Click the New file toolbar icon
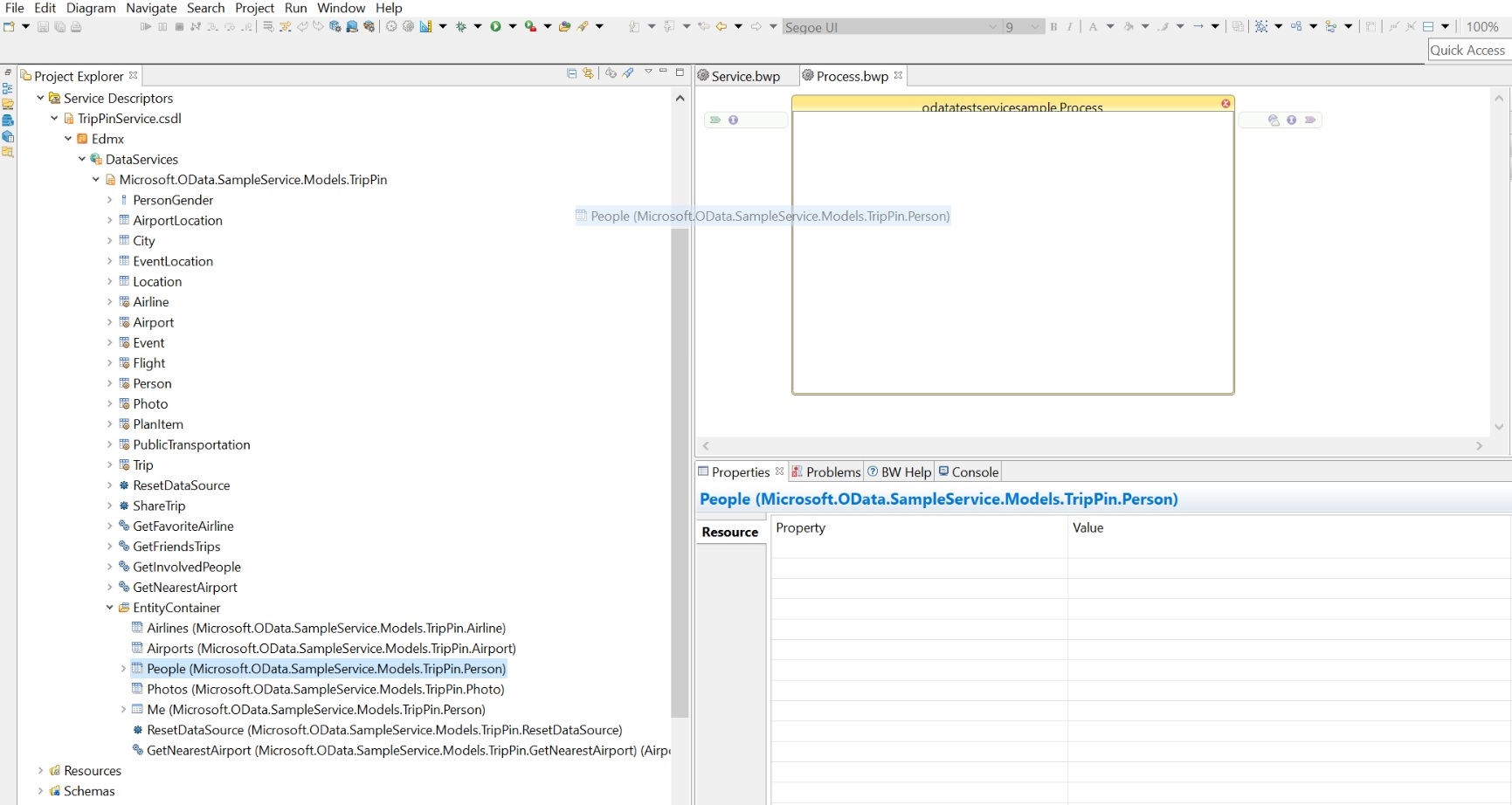This screenshot has width=1512, height=805. (9, 26)
